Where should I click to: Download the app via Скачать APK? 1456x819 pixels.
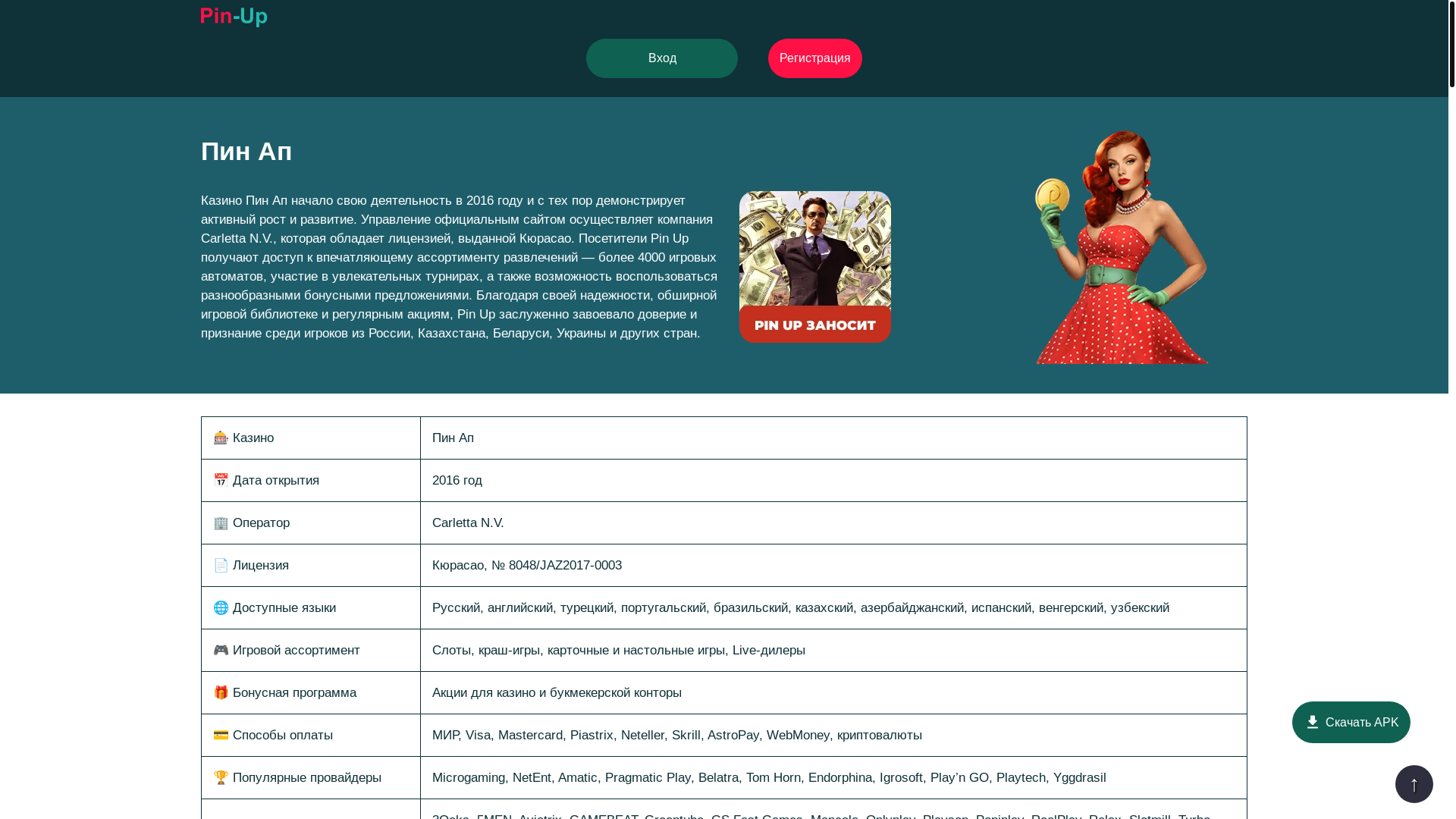click(1351, 722)
